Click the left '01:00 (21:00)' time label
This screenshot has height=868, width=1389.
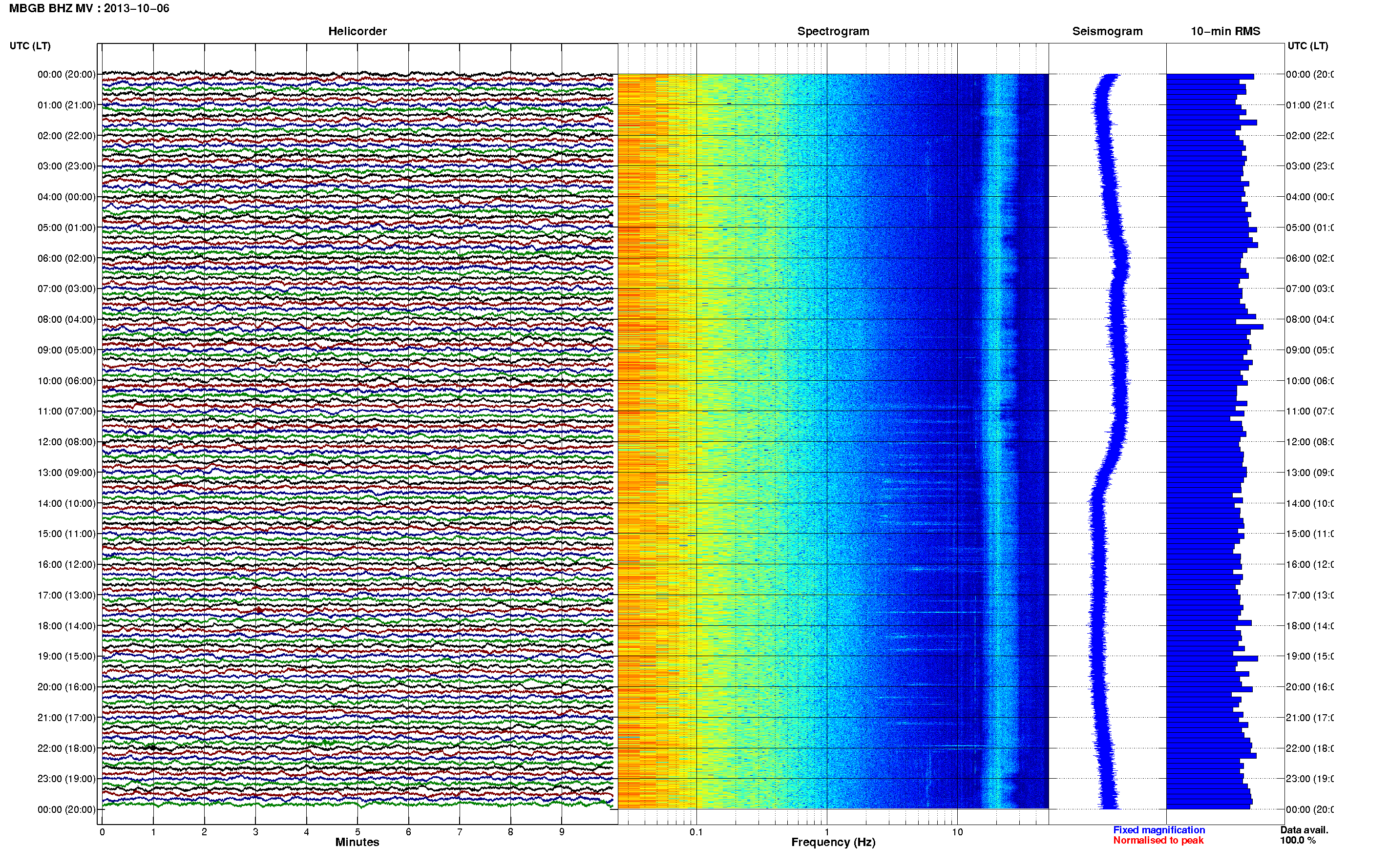(x=66, y=105)
